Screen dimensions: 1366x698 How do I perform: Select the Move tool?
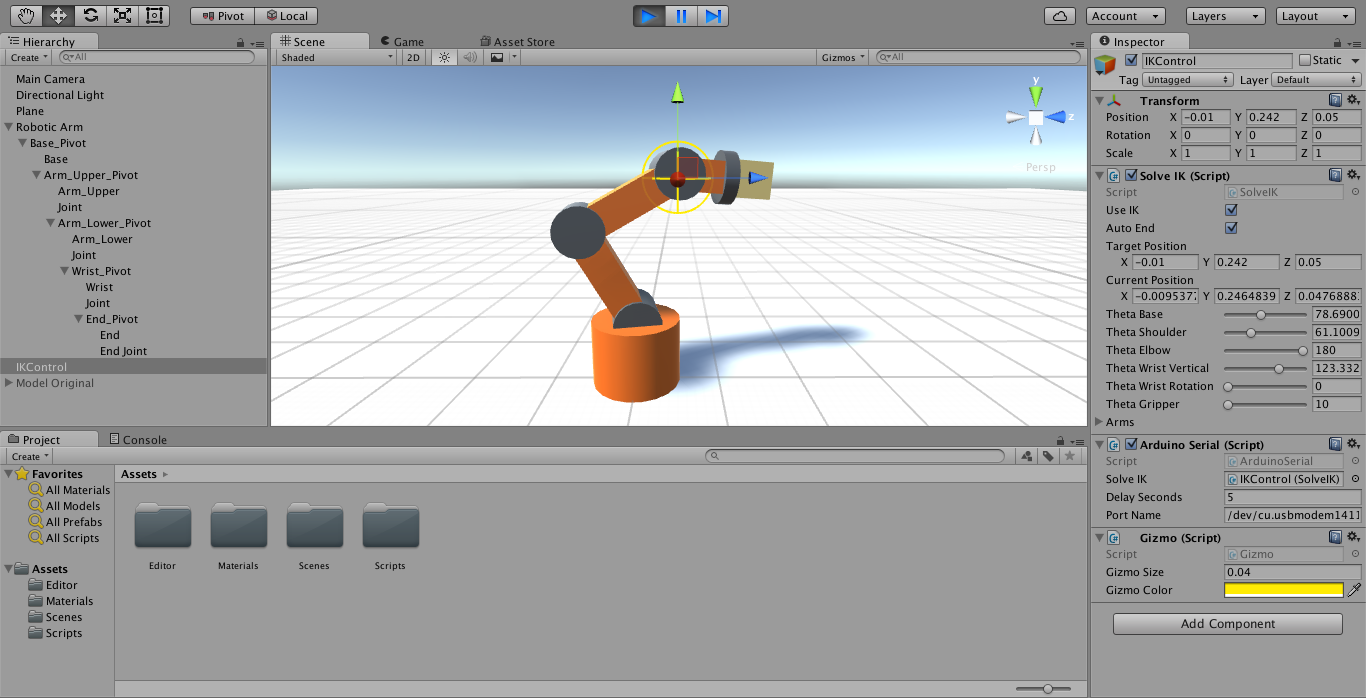(x=58, y=15)
